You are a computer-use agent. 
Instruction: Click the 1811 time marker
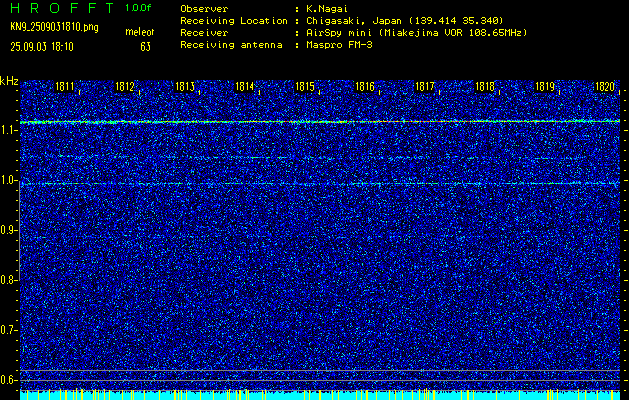click(65, 87)
